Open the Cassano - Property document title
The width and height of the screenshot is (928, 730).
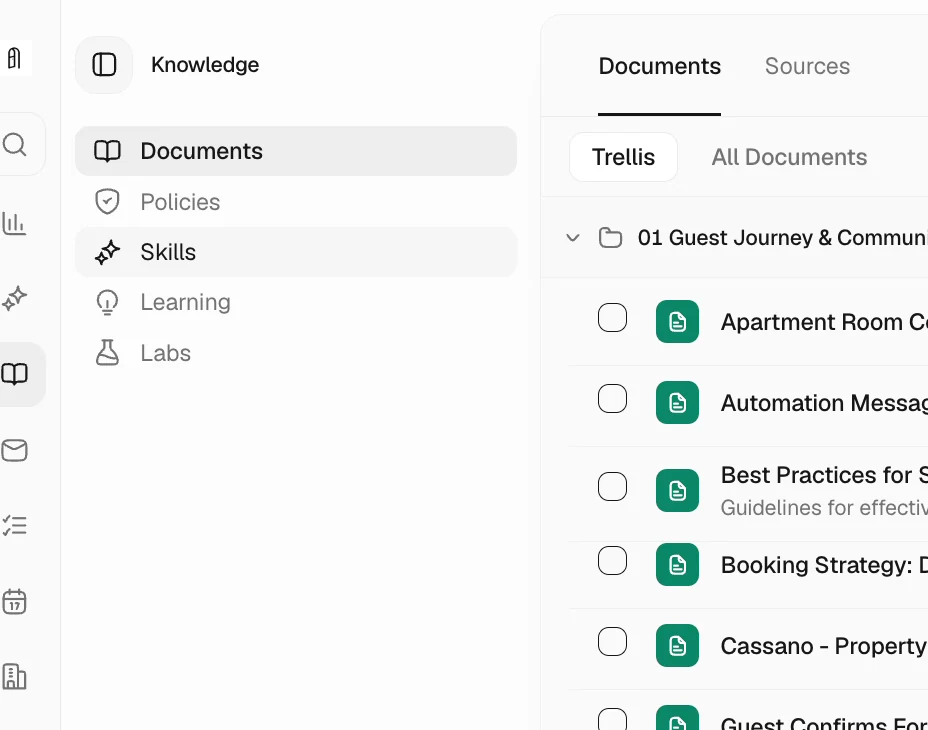(x=824, y=646)
